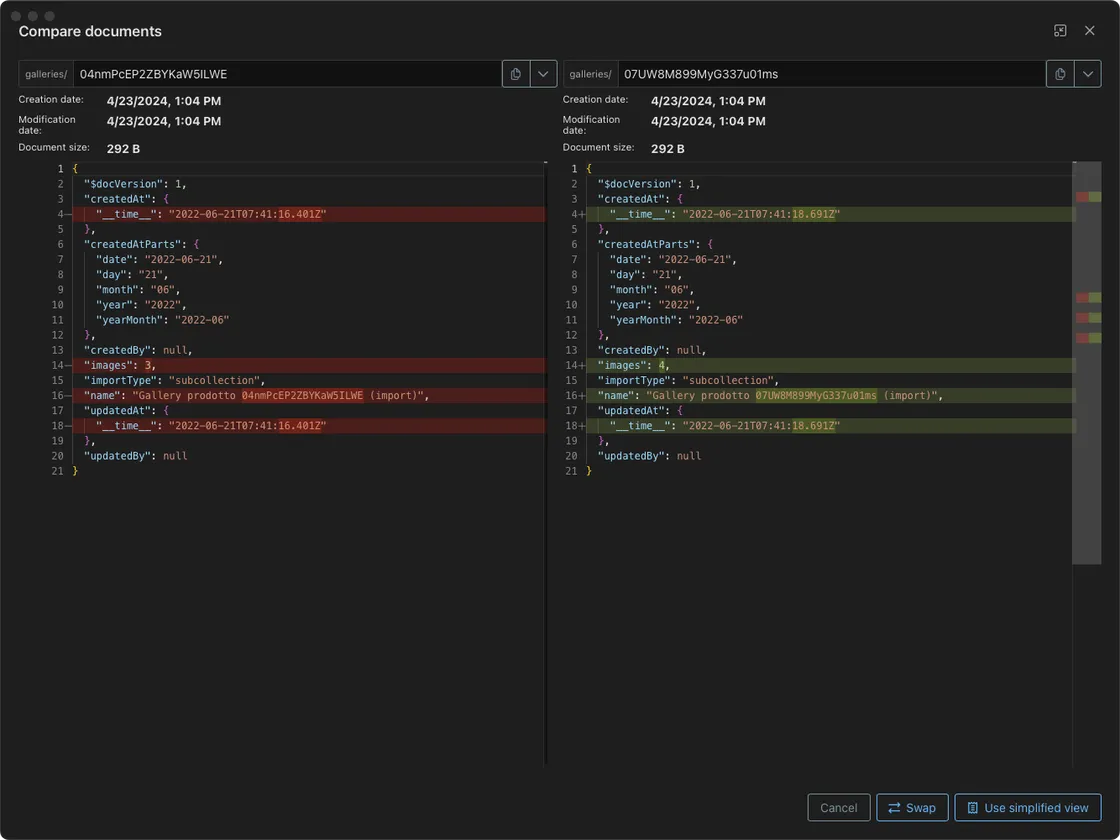Click the diff minimap overview strip
Viewport: 1120px width, 840px height.
click(x=1086, y=363)
